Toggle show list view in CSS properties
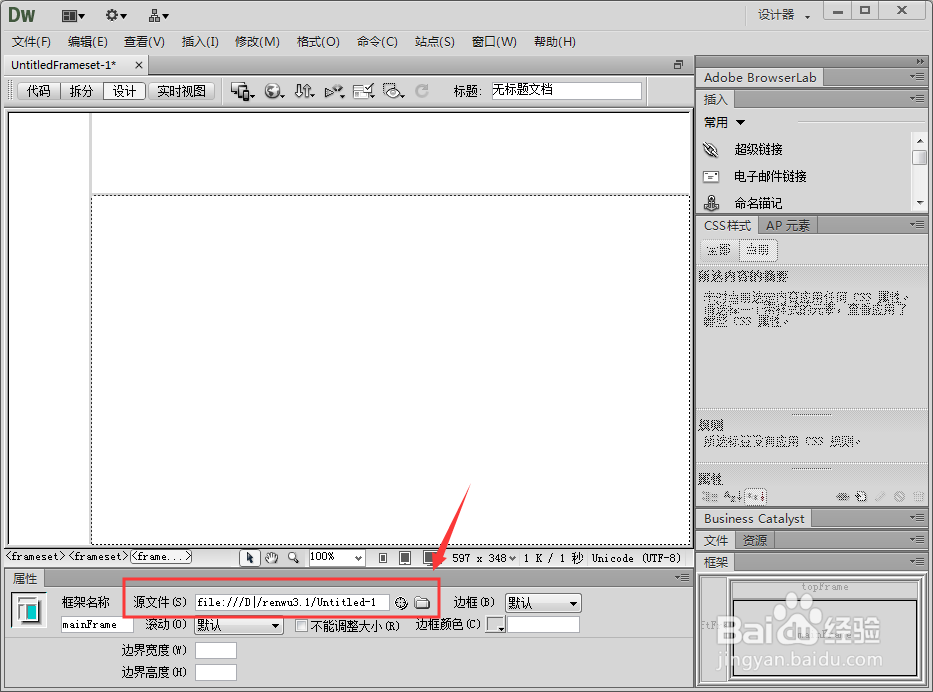Viewport: 933px width, 692px height. point(733,496)
